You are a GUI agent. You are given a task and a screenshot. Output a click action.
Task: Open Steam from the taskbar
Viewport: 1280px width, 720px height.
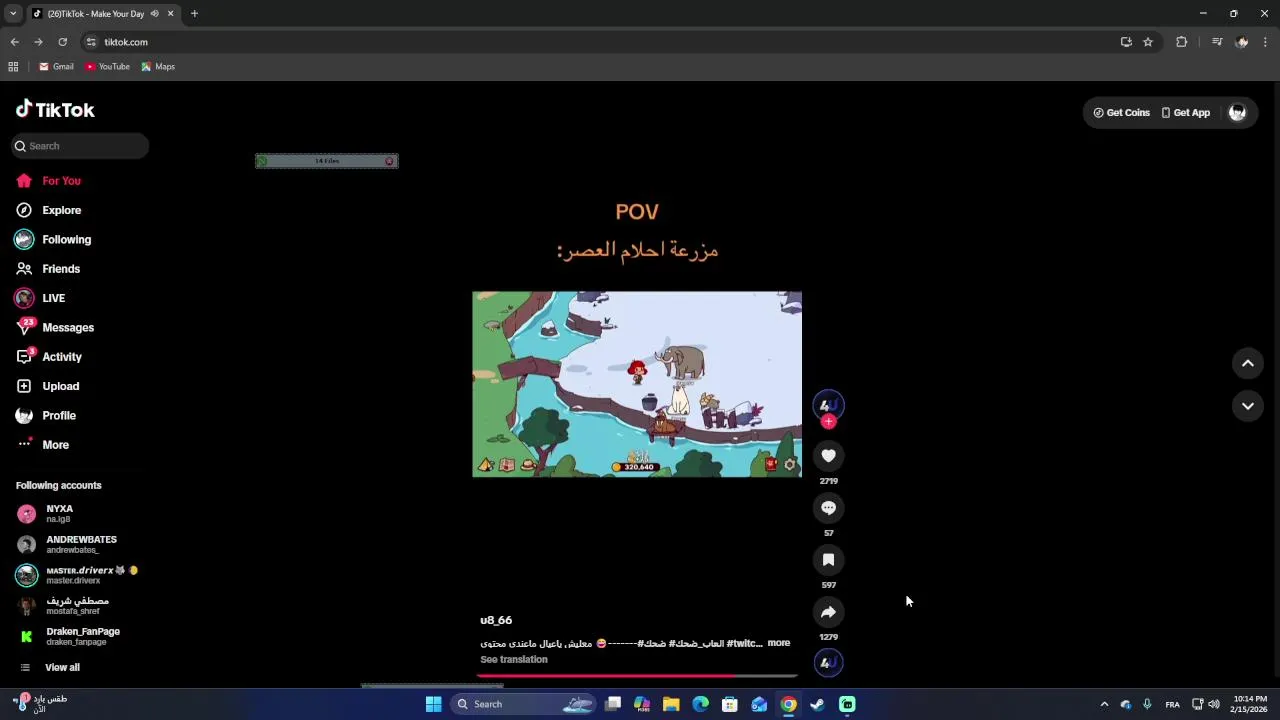[x=817, y=704]
